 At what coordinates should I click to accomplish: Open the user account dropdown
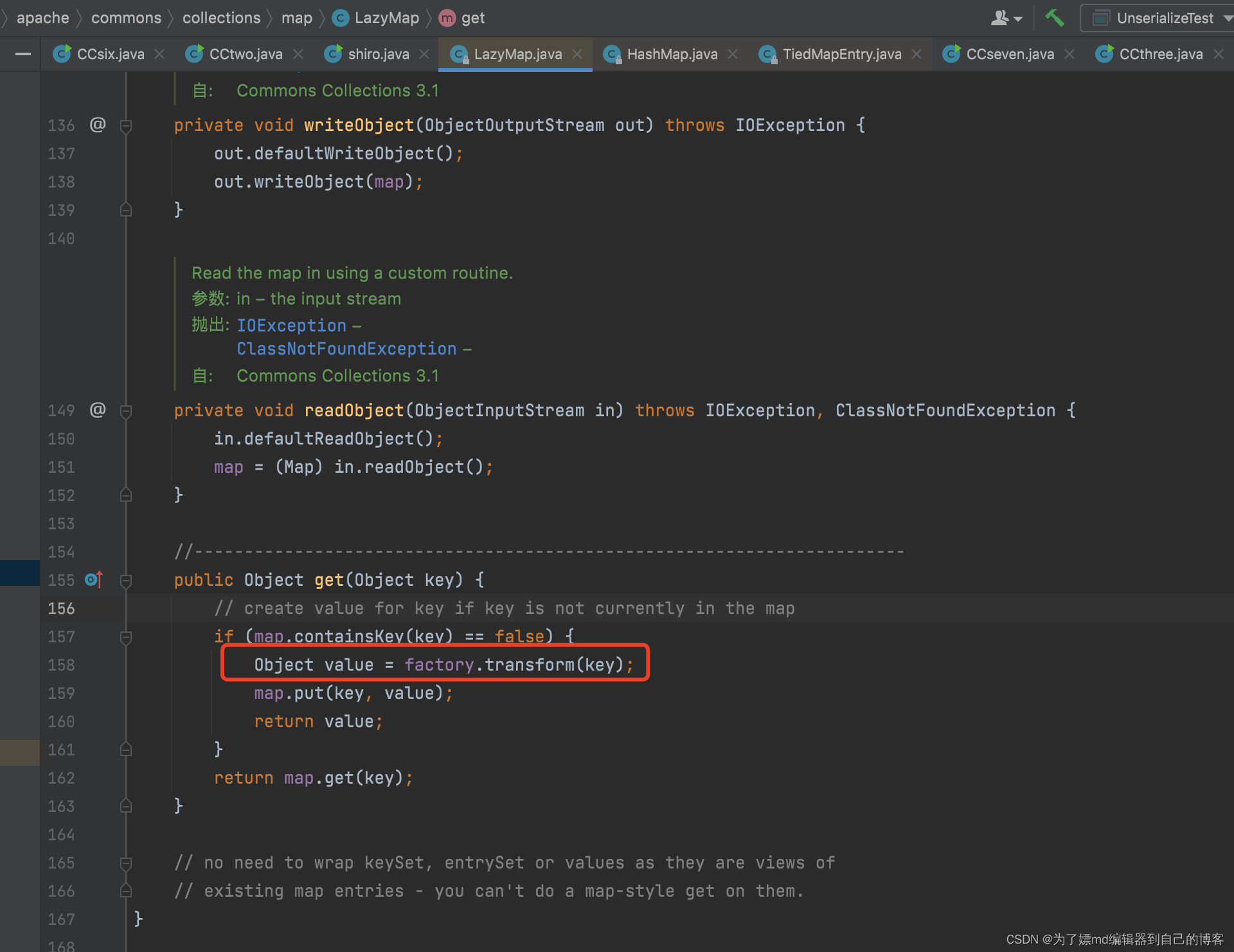click(x=1006, y=18)
